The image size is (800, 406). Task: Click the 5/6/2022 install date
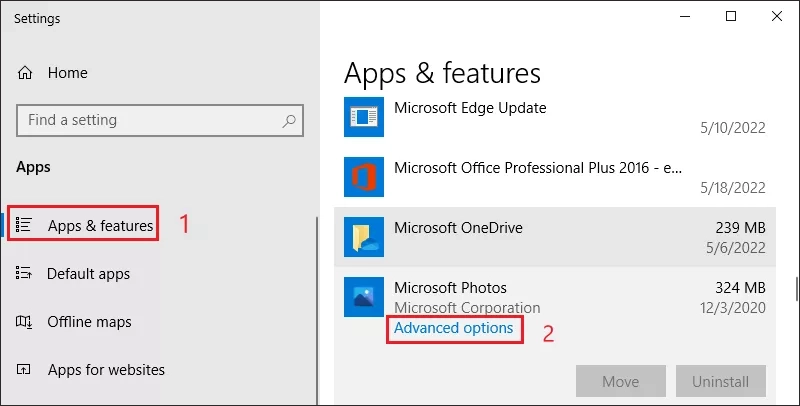tap(736, 248)
